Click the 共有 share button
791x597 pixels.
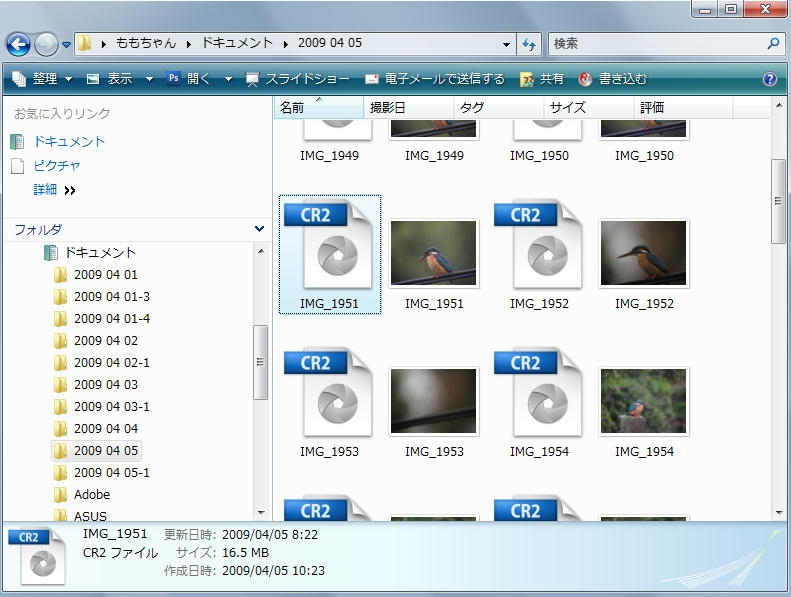[542, 79]
